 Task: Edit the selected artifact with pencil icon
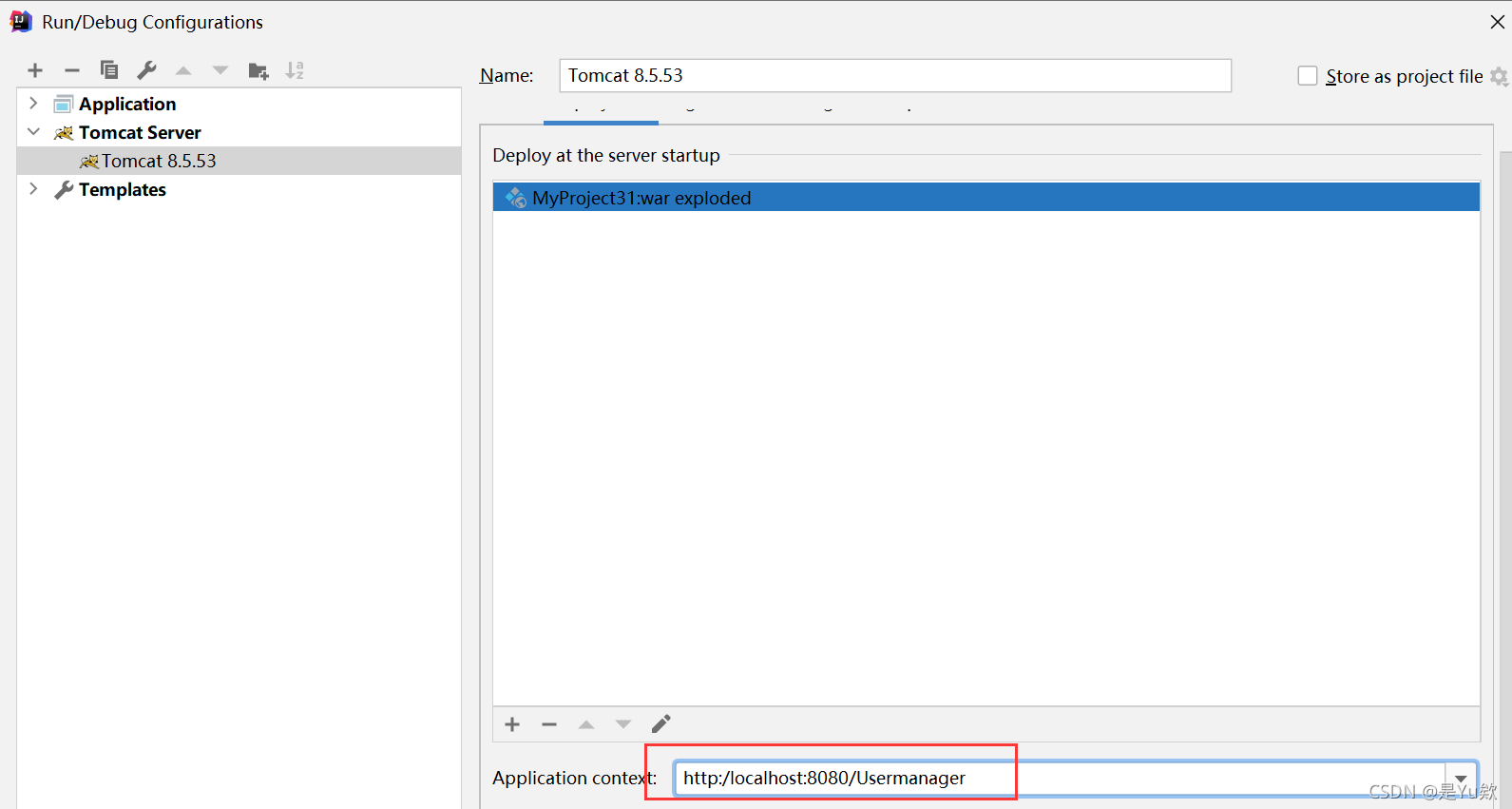point(661,723)
